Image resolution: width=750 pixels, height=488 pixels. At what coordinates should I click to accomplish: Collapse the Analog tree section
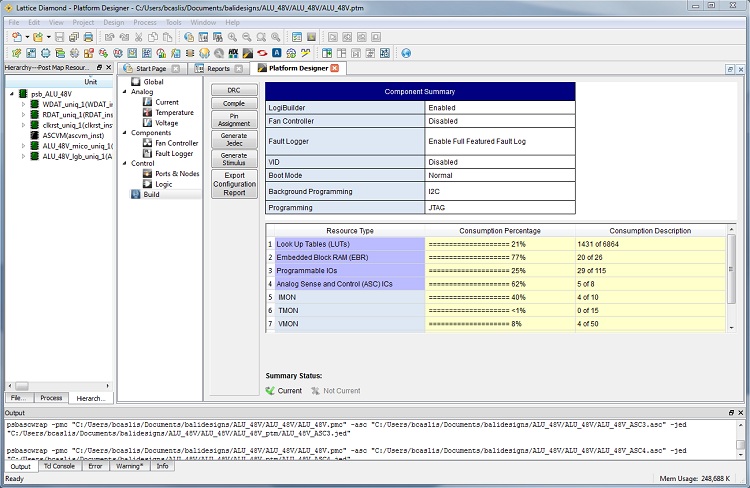coord(123,92)
